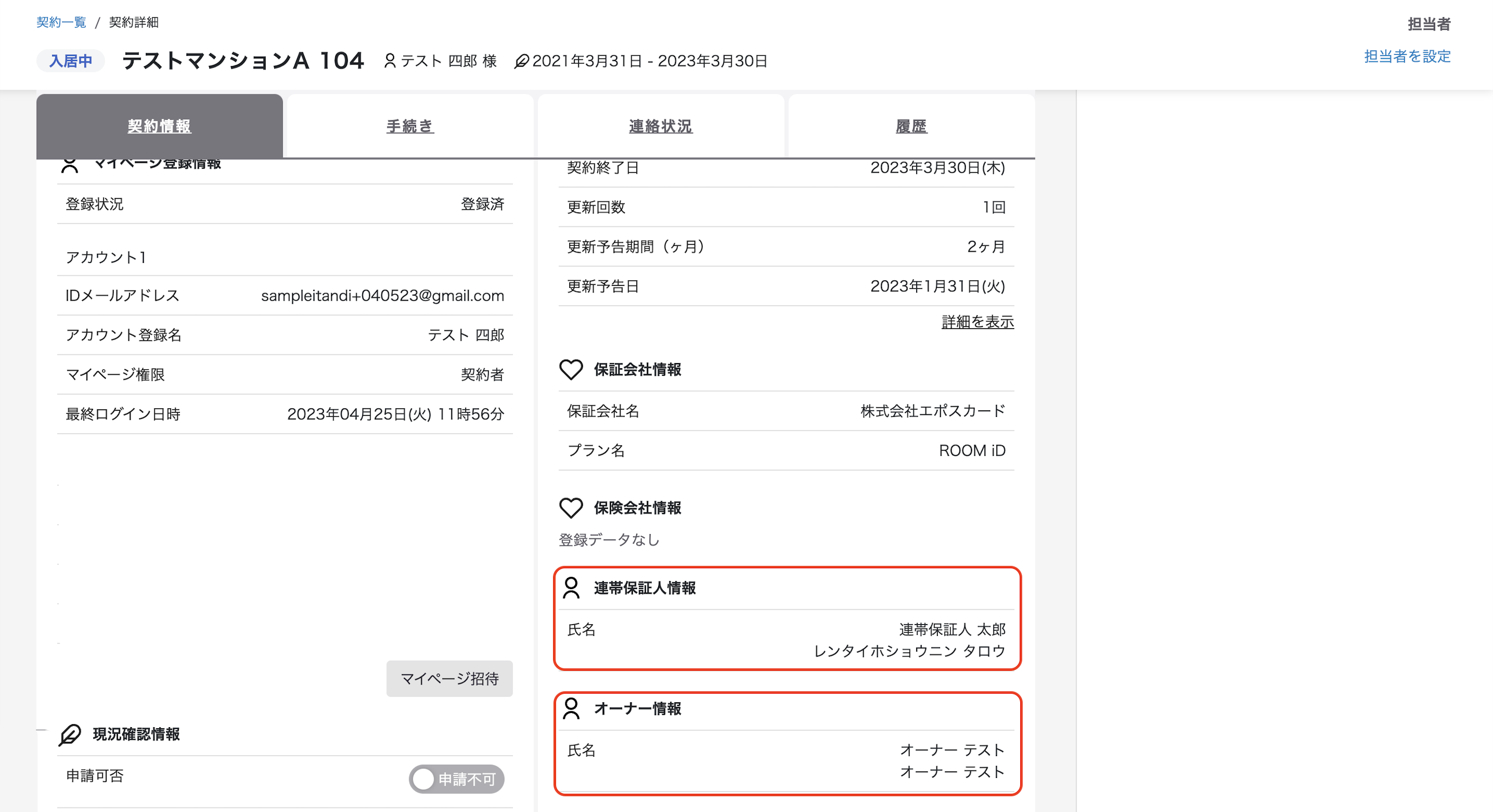Click the 入居中 status badge
Screen dimensions: 1493x812
[x=71, y=61]
